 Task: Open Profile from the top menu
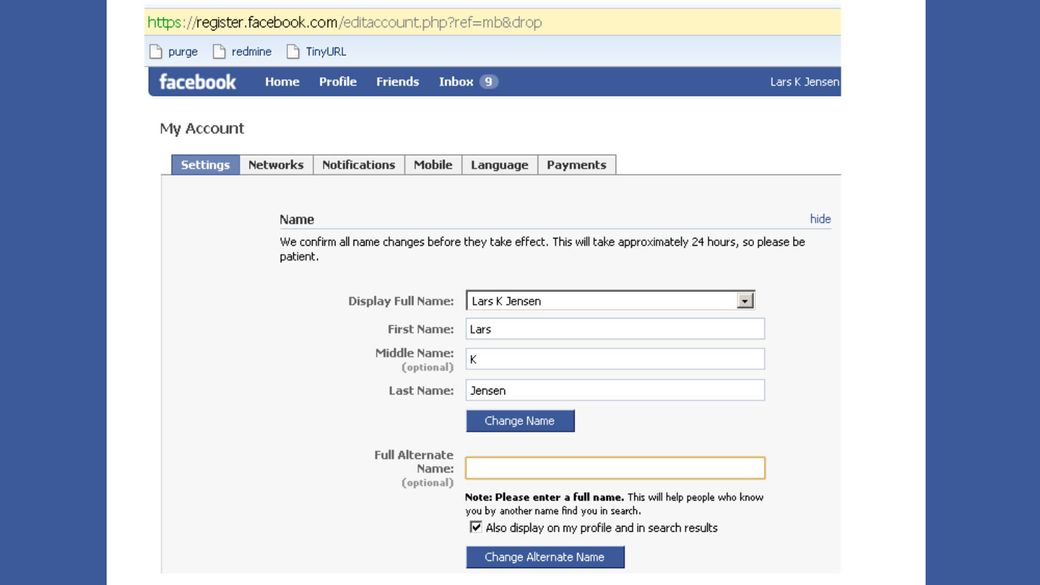[338, 81]
